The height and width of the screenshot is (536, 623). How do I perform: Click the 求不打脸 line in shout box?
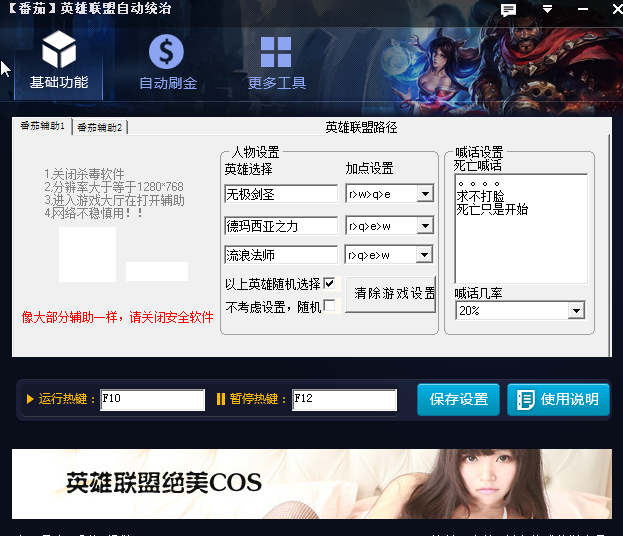tap(480, 196)
